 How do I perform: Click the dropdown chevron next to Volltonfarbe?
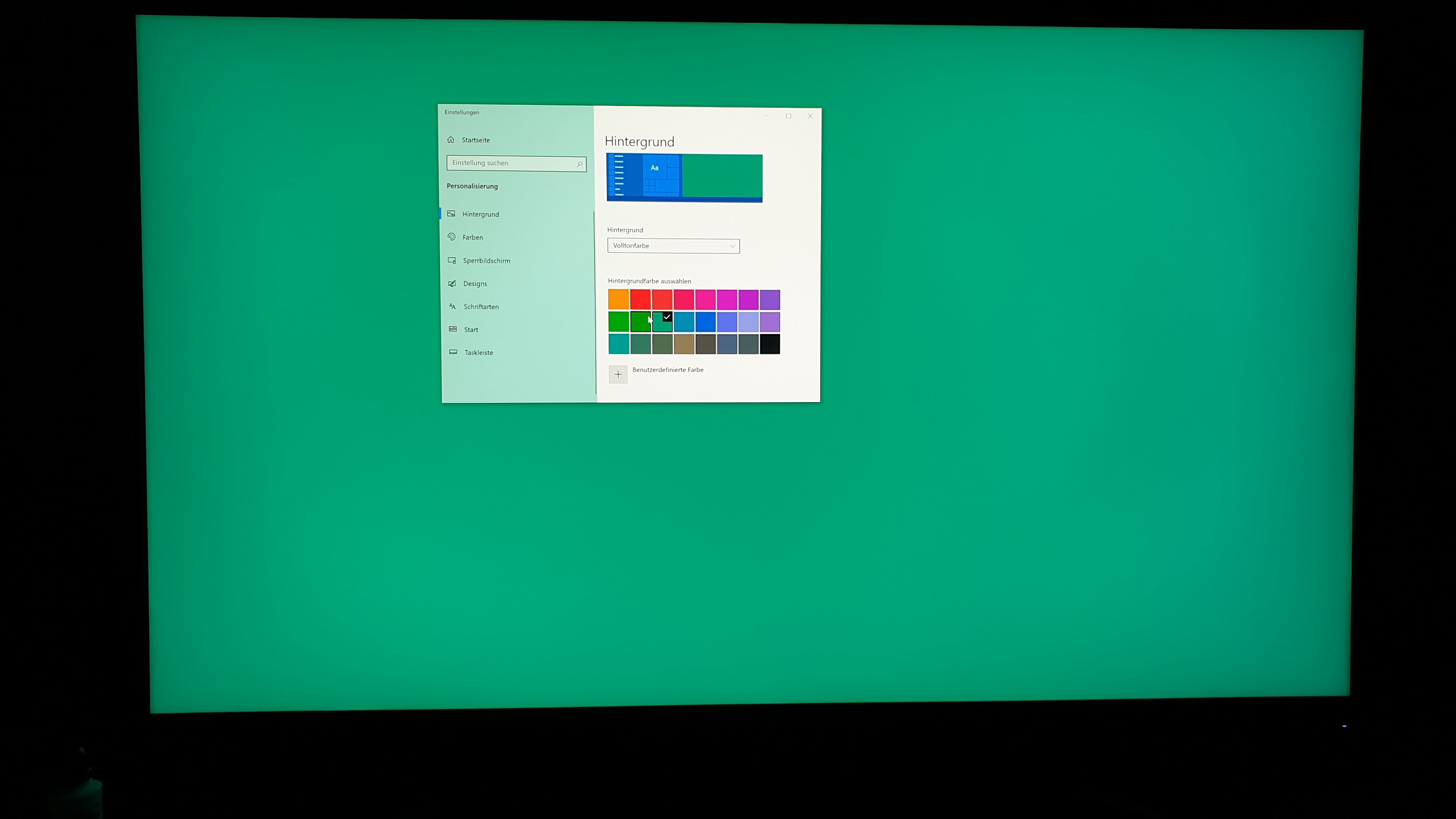click(x=732, y=246)
